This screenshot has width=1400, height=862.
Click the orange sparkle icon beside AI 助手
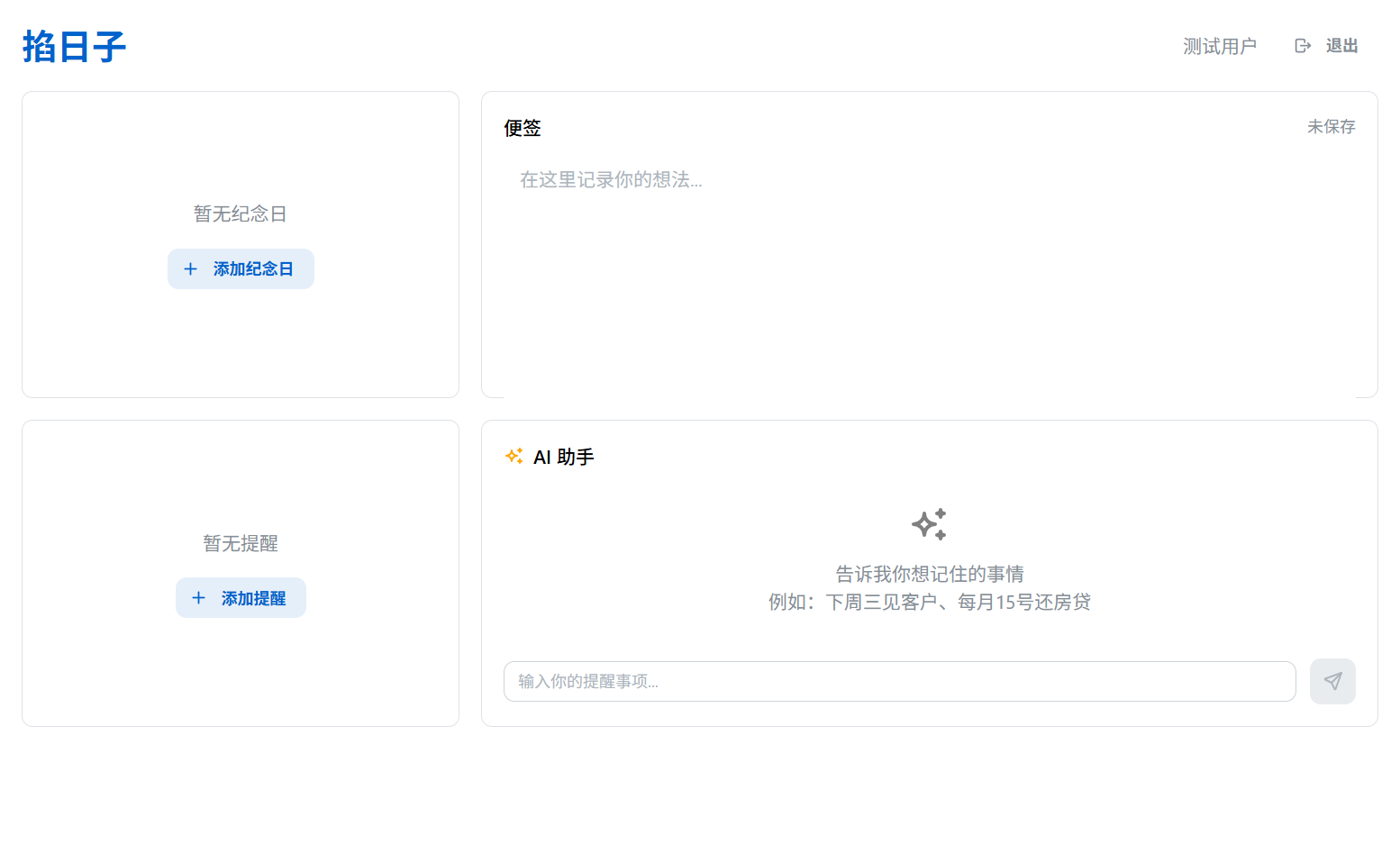[514, 457]
